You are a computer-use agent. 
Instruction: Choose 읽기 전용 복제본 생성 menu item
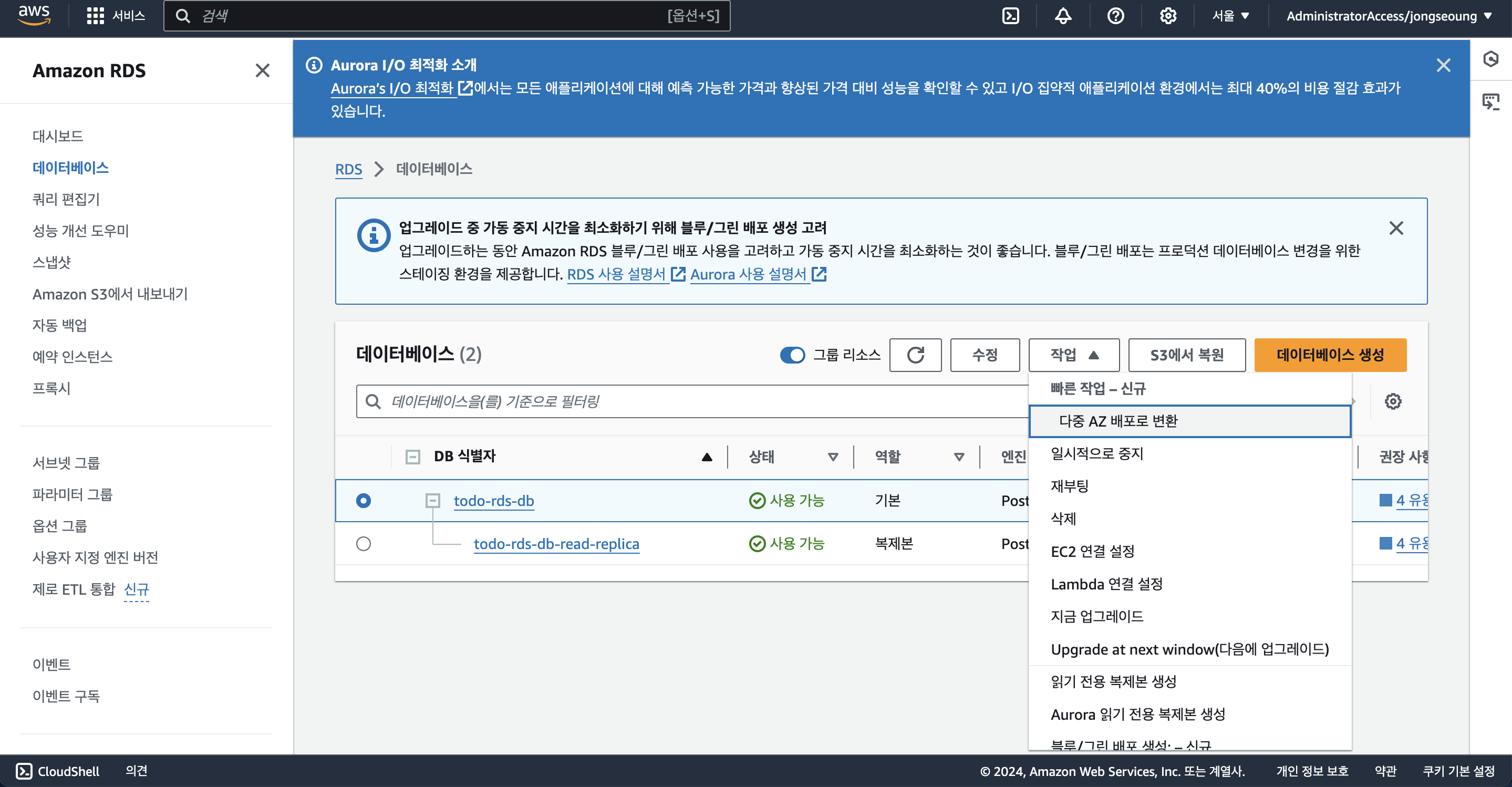pos(1190,681)
